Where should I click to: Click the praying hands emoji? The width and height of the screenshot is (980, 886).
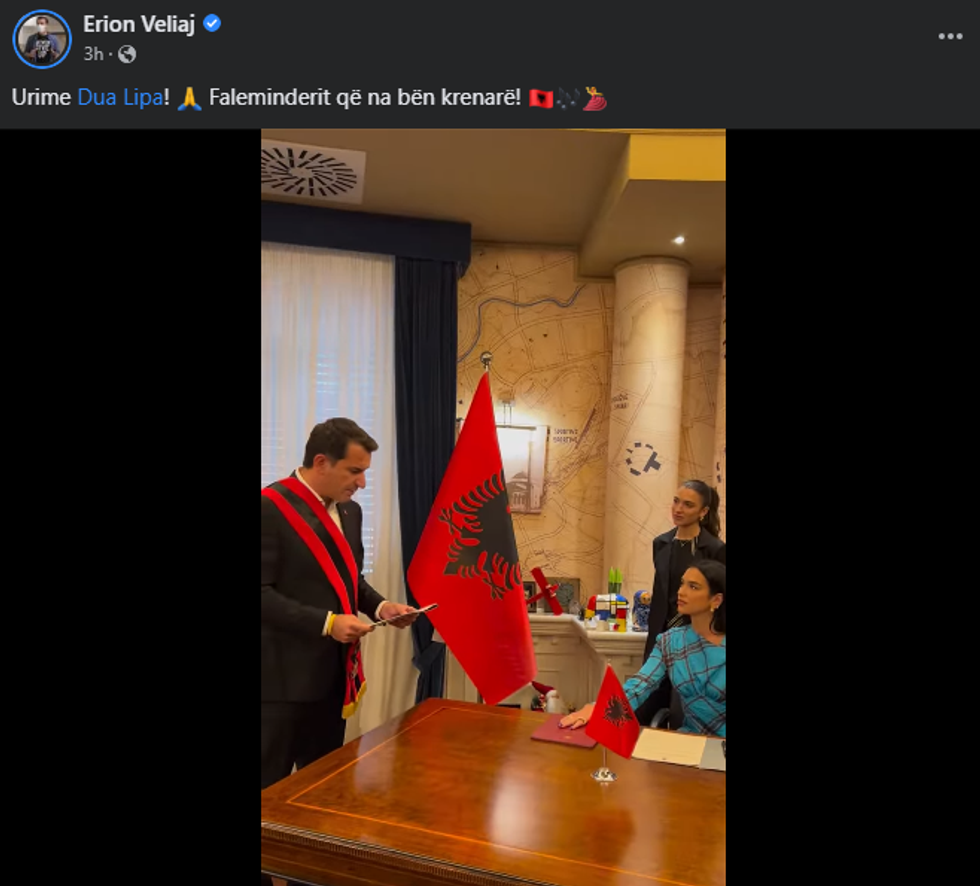click(x=189, y=98)
